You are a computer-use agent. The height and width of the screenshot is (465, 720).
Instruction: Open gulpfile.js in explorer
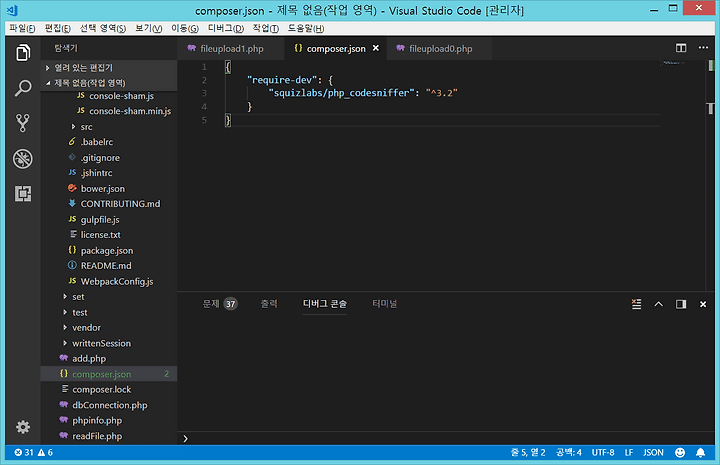click(x=109, y=220)
